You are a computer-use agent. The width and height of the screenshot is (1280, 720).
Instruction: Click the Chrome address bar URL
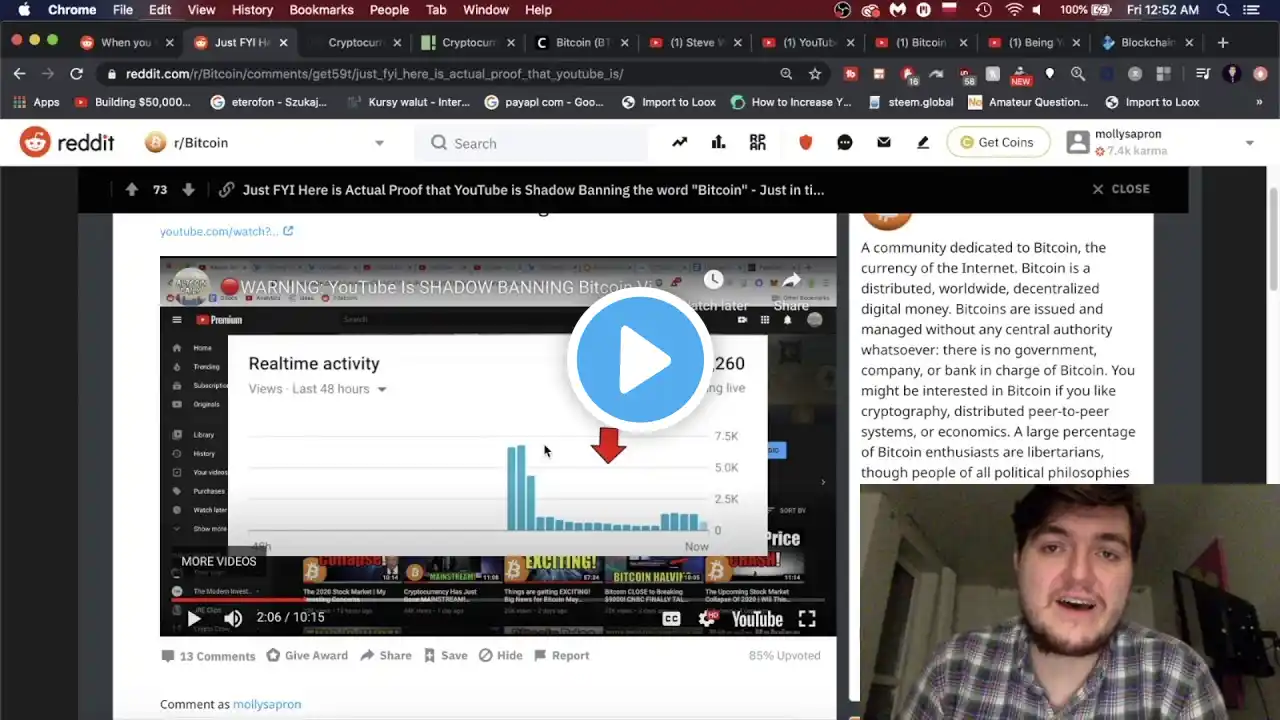click(x=374, y=74)
